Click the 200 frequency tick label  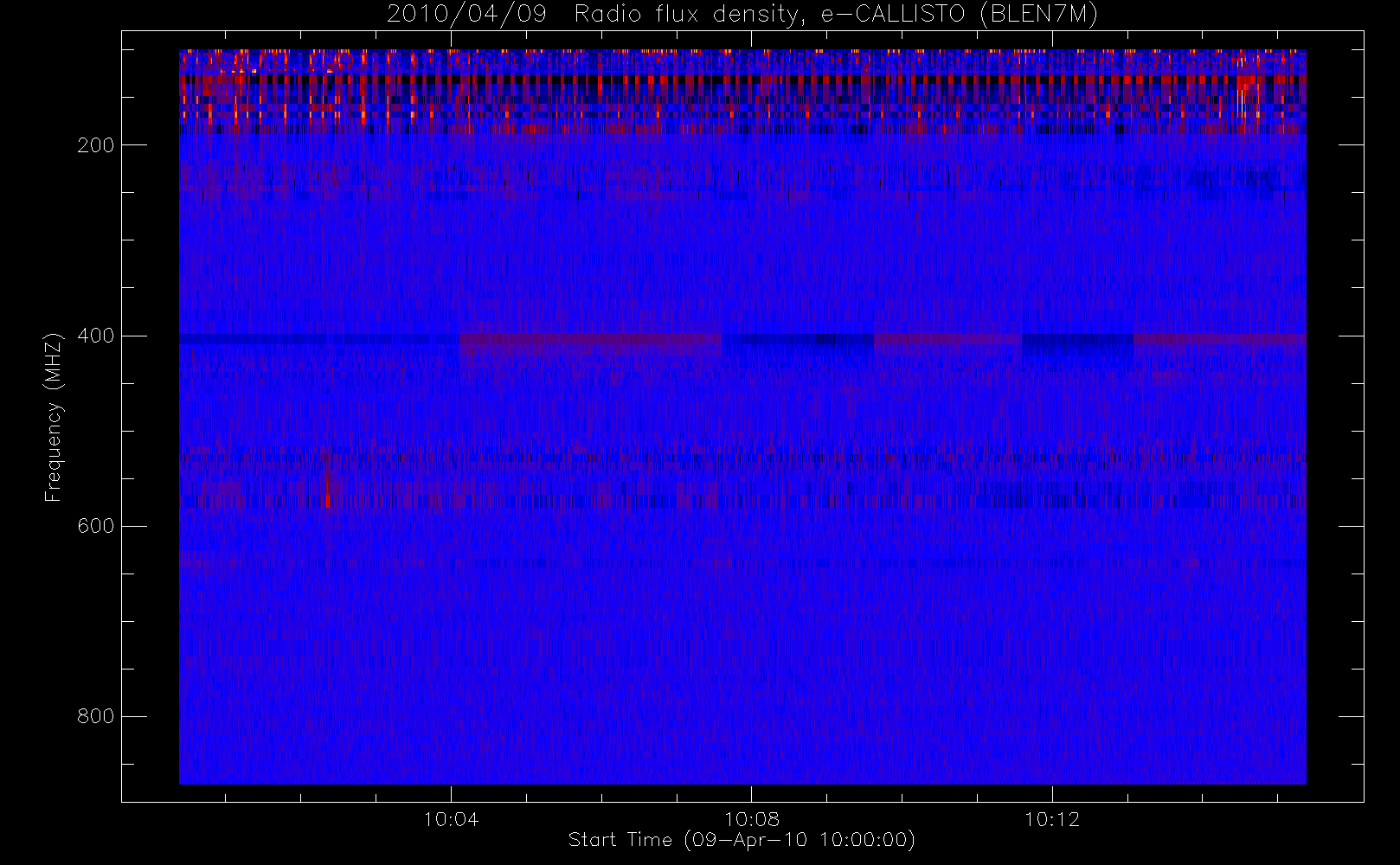pyautogui.click(x=96, y=145)
